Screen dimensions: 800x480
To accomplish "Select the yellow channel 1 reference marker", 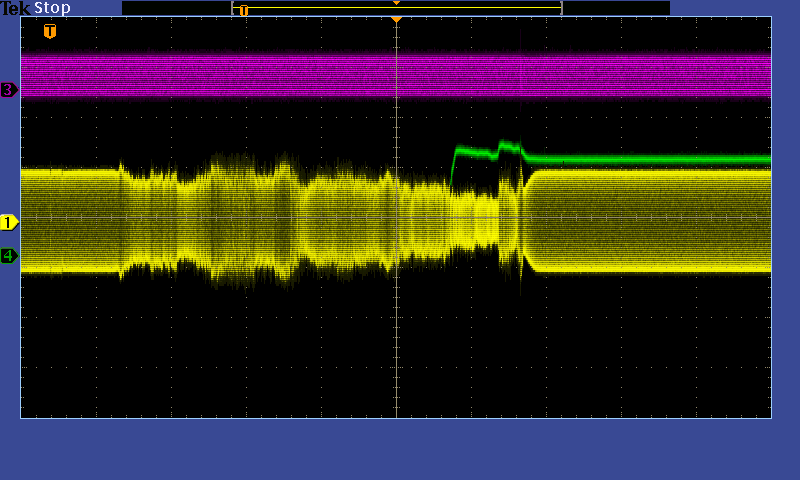I will (9, 222).
